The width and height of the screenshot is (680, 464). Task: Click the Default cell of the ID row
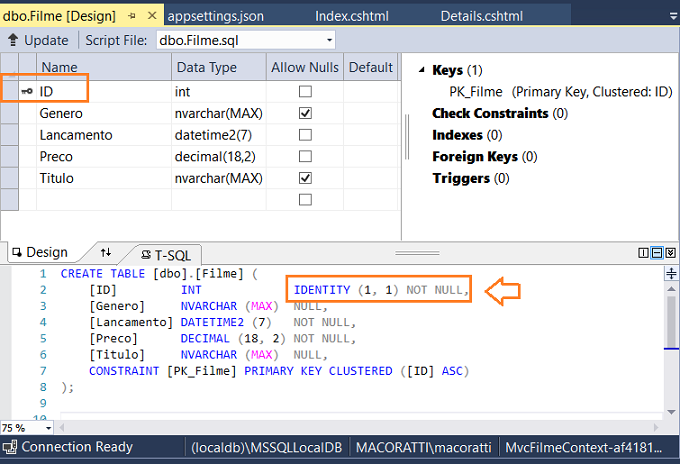[371, 91]
